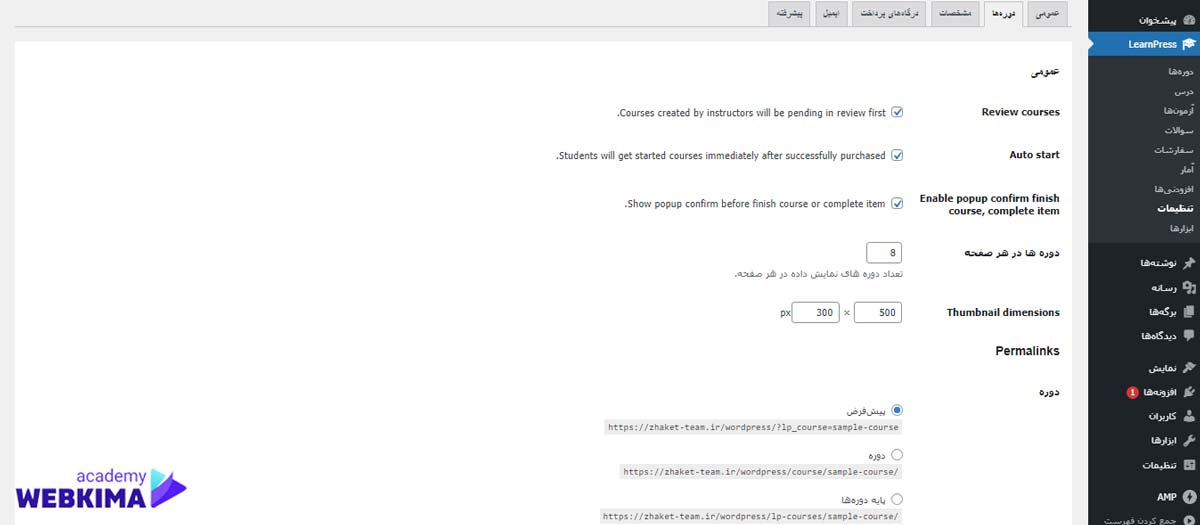The width and height of the screenshot is (1200, 525).
Task: Click the برگه‌ها pages icon
Action: point(1188,311)
